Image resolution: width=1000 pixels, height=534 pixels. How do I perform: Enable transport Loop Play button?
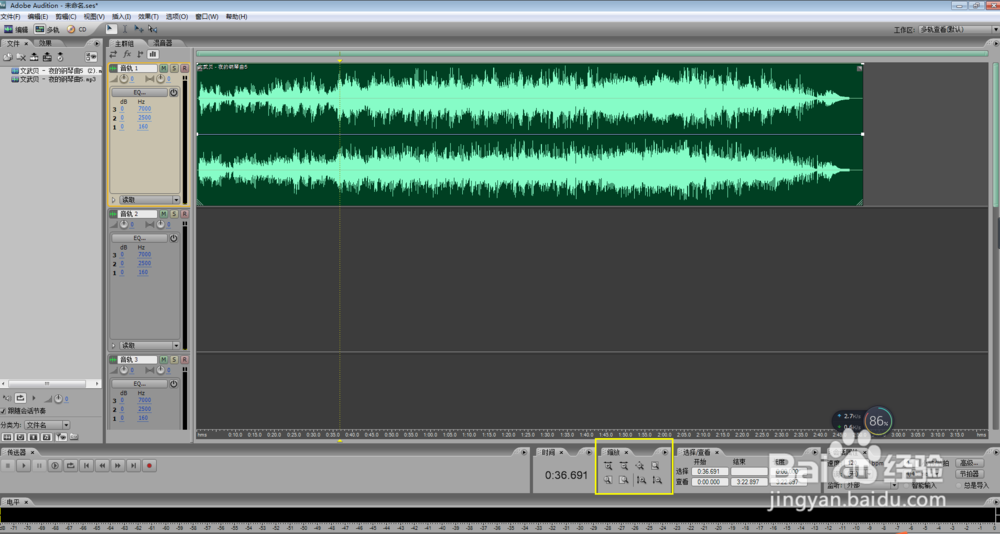click(x=71, y=466)
